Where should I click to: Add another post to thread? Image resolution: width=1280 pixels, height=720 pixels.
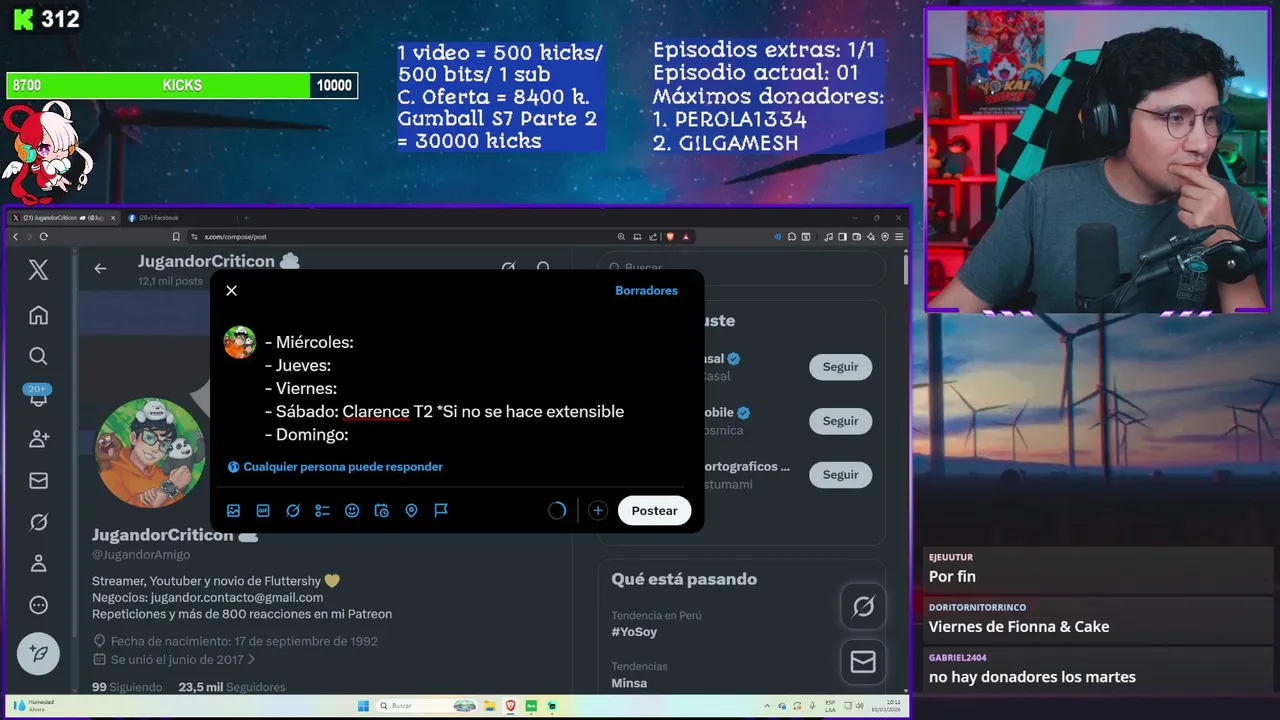598,511
